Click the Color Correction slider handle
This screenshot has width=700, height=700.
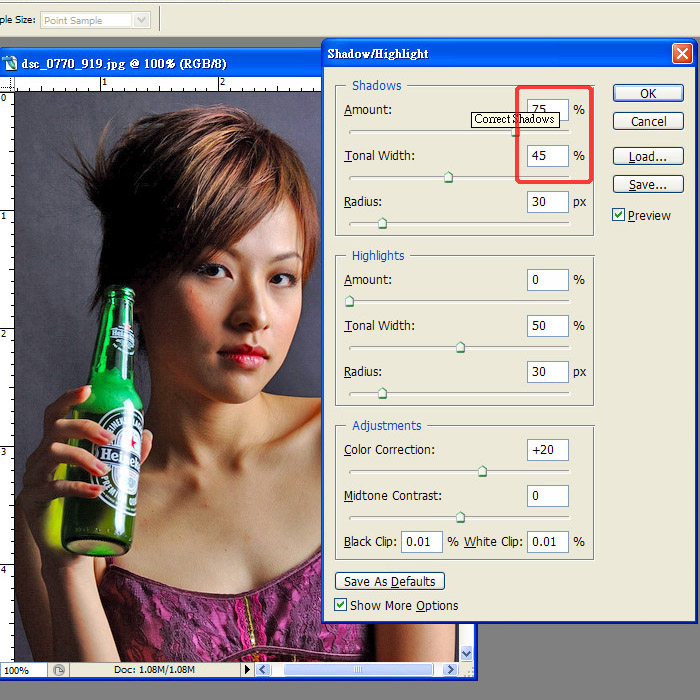tap(482, 471)
